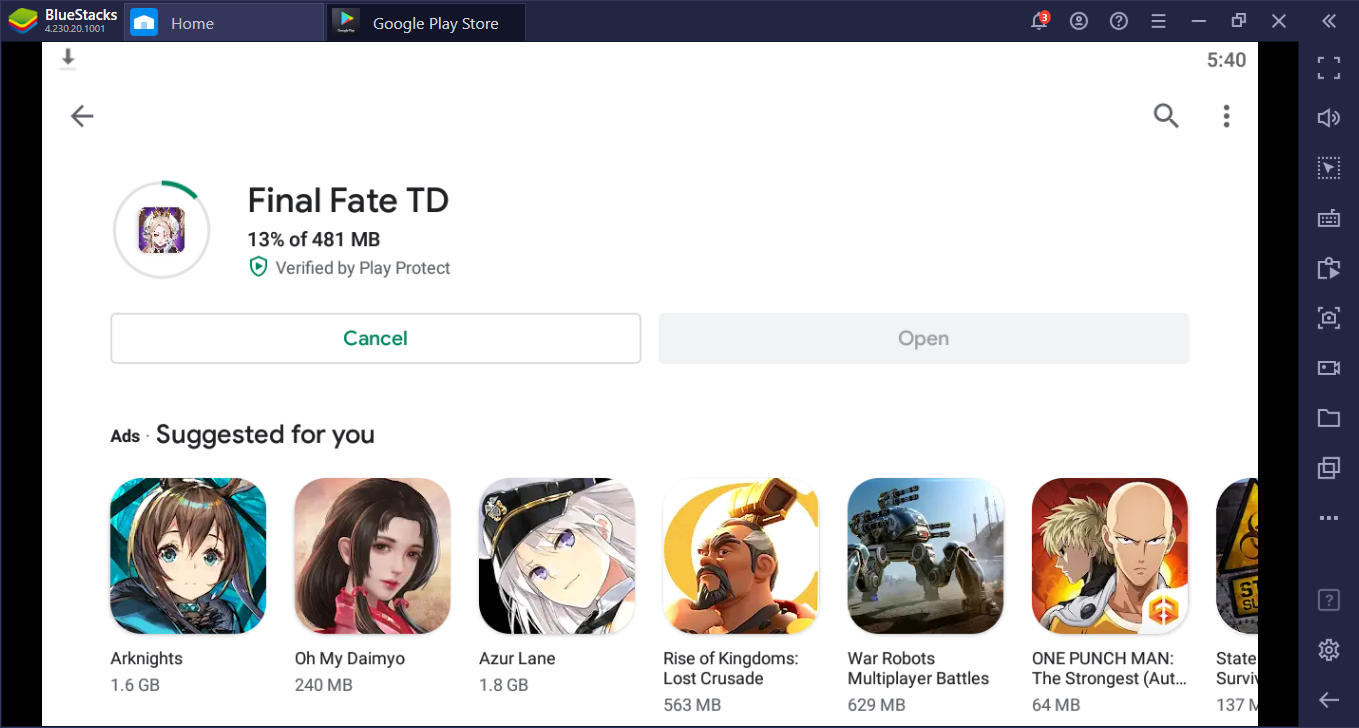Click the BlueStacks logo
1359x728 pixels.
coord(23,21)
